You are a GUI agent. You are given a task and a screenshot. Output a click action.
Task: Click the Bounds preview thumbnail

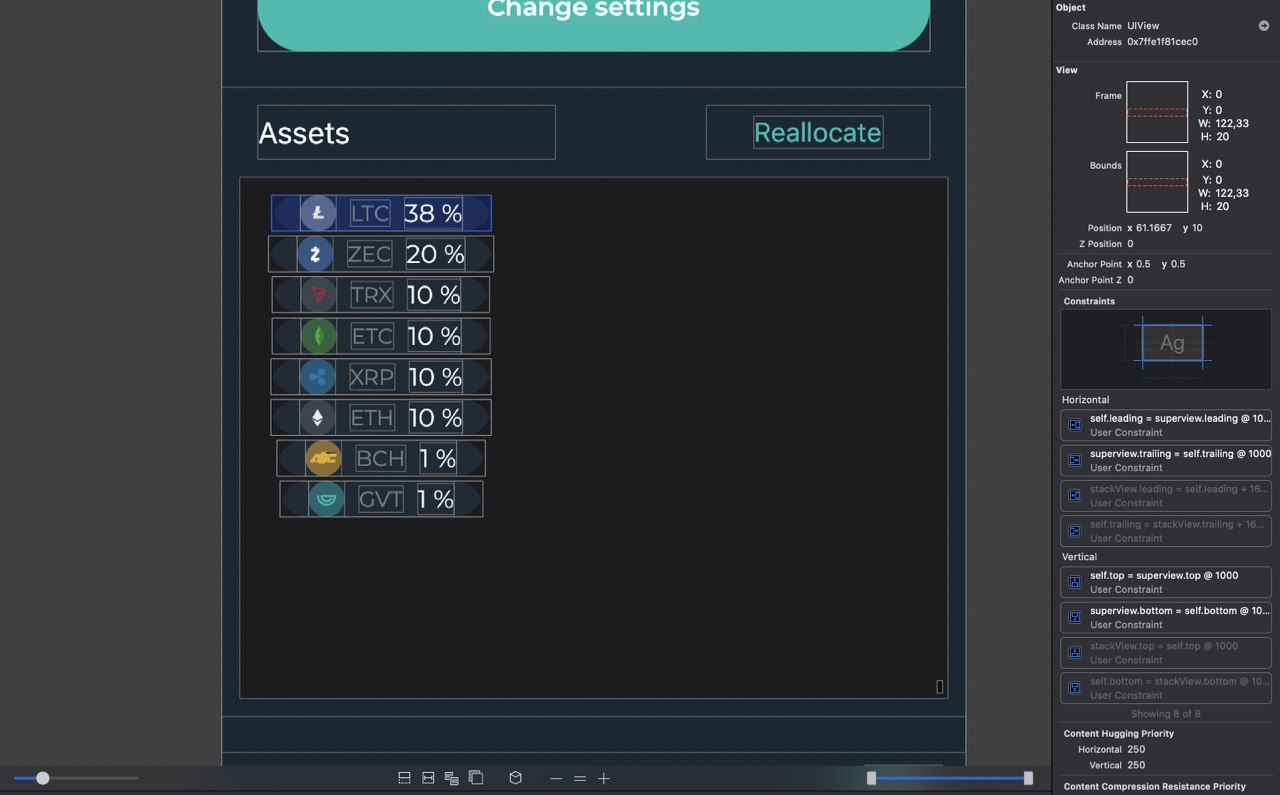coord(1157,181)
